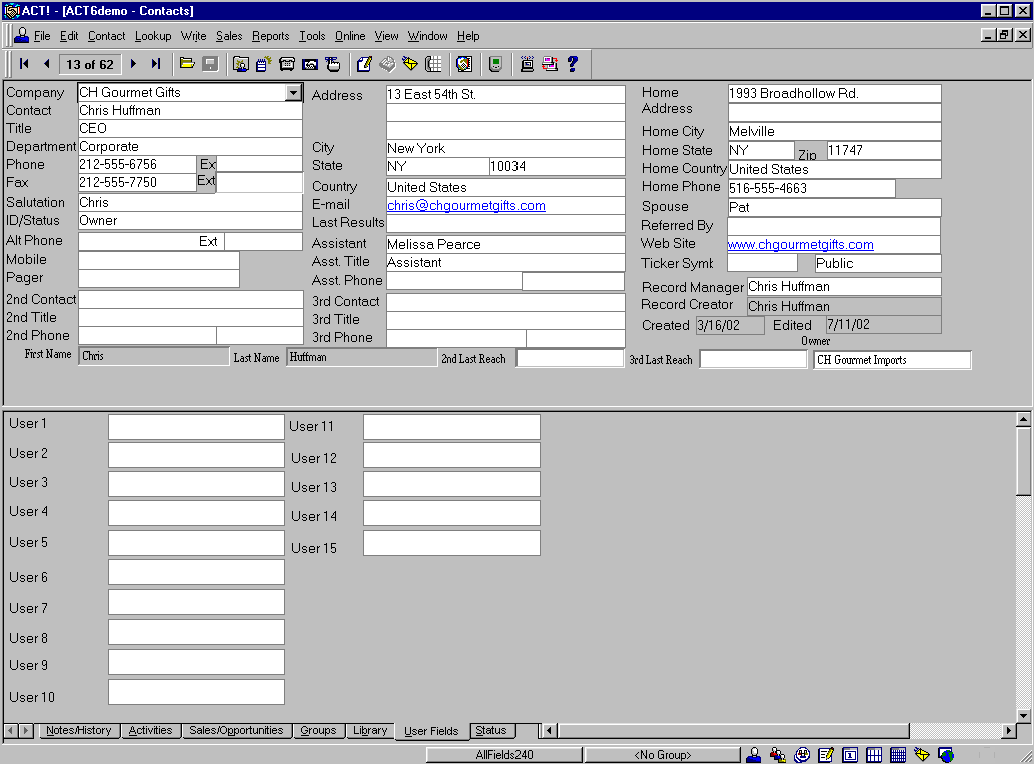The width and height of the screenshot is (1034, 764).
Task: Go to the first contact record
Action: pos(24,64)
